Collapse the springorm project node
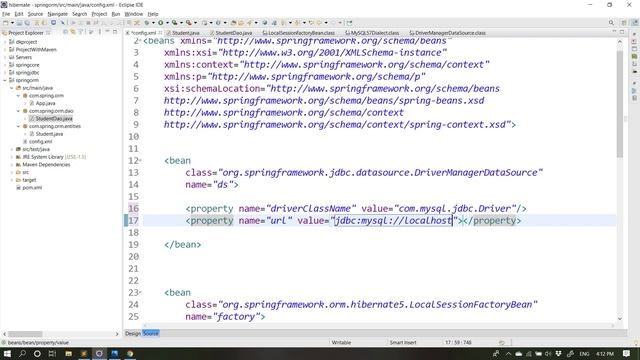 5,80
